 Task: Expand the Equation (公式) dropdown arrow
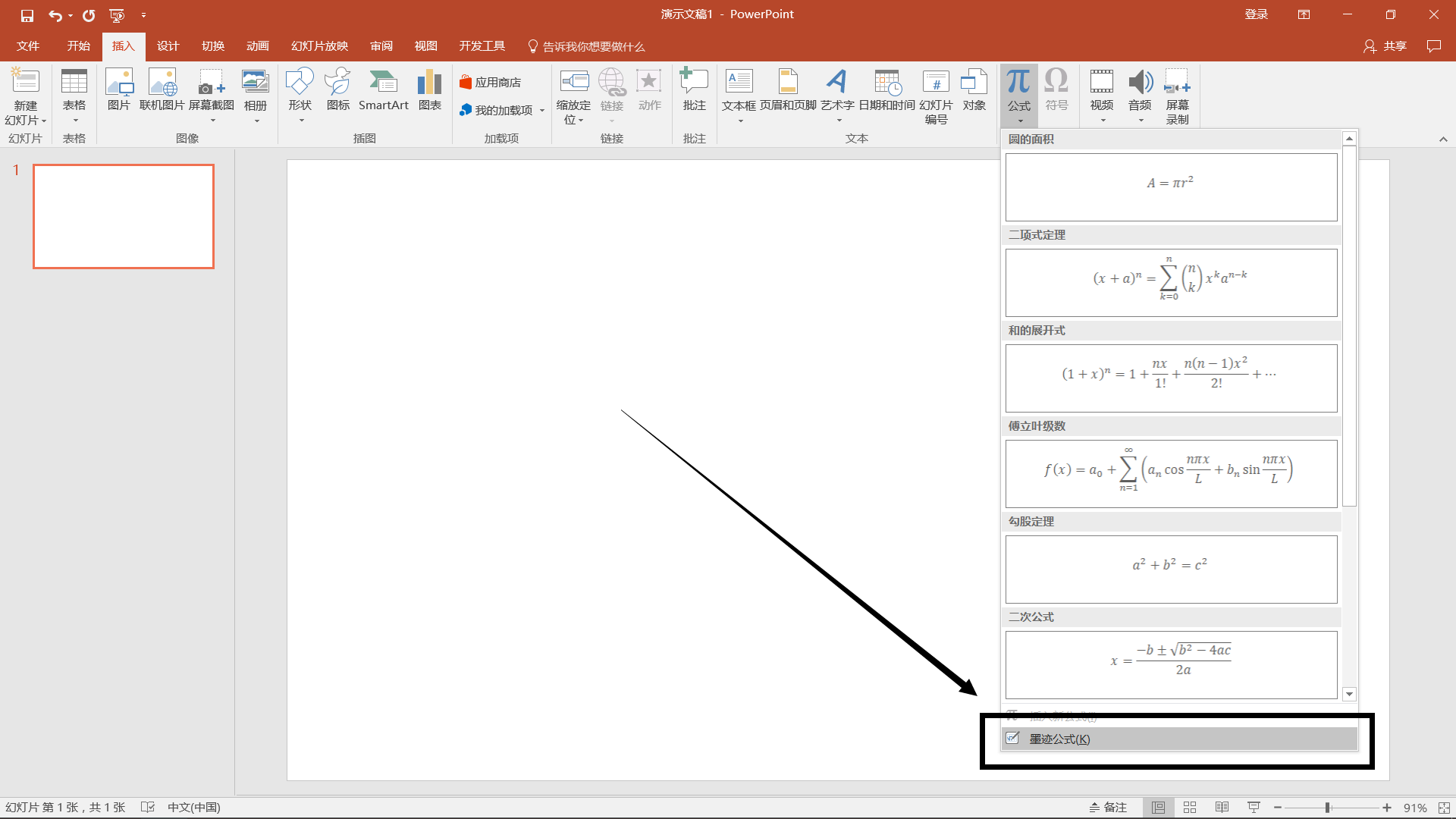(1020, 121)
